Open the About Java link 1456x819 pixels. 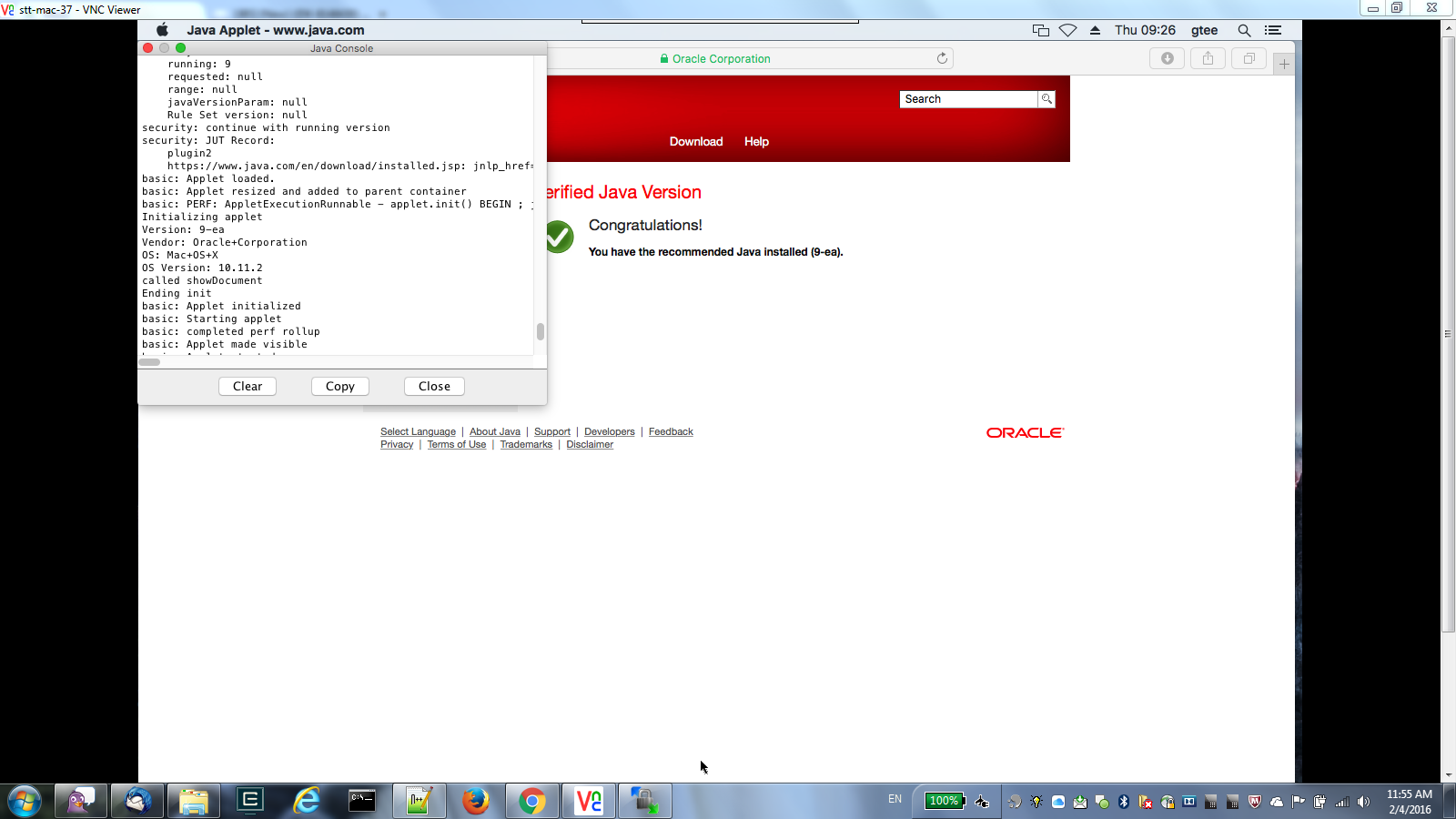(x=495, y=432)
